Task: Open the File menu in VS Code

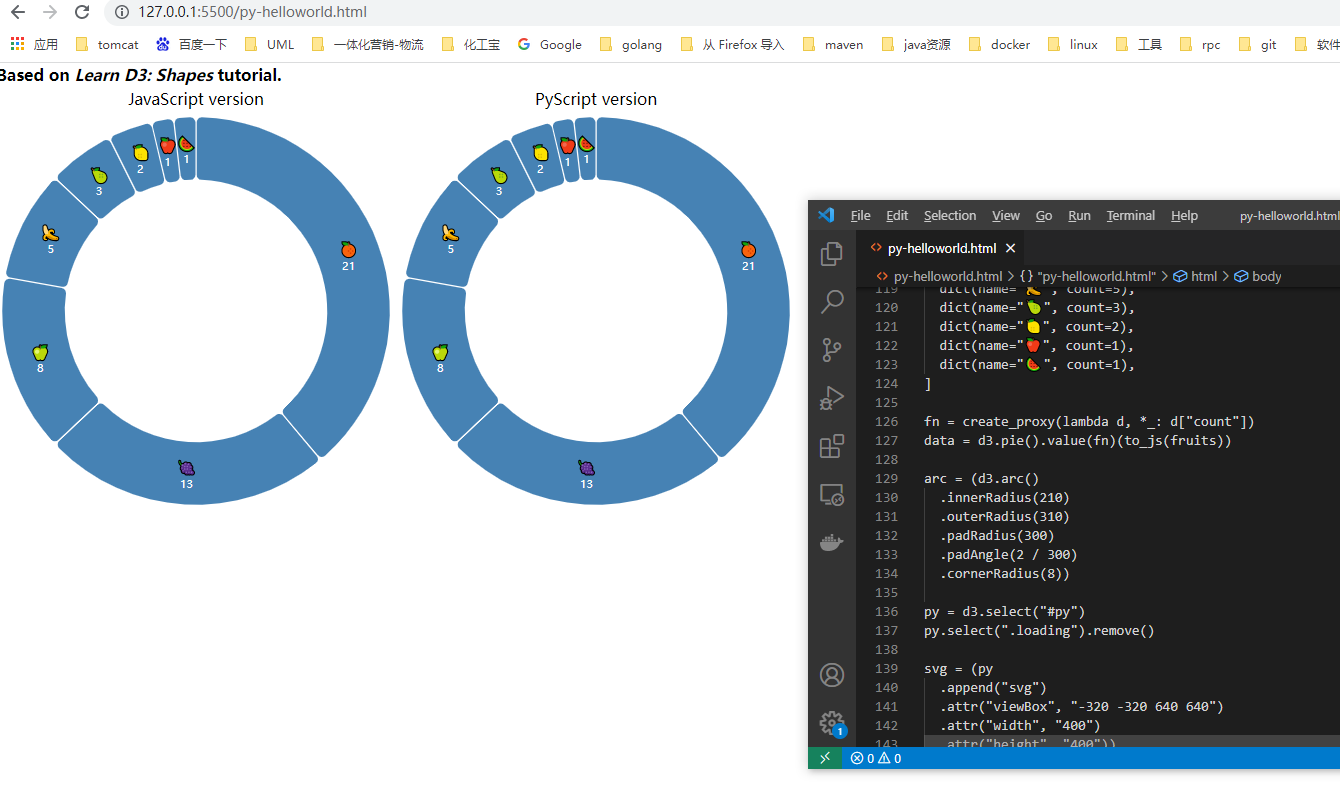Action: click(860, 215)
